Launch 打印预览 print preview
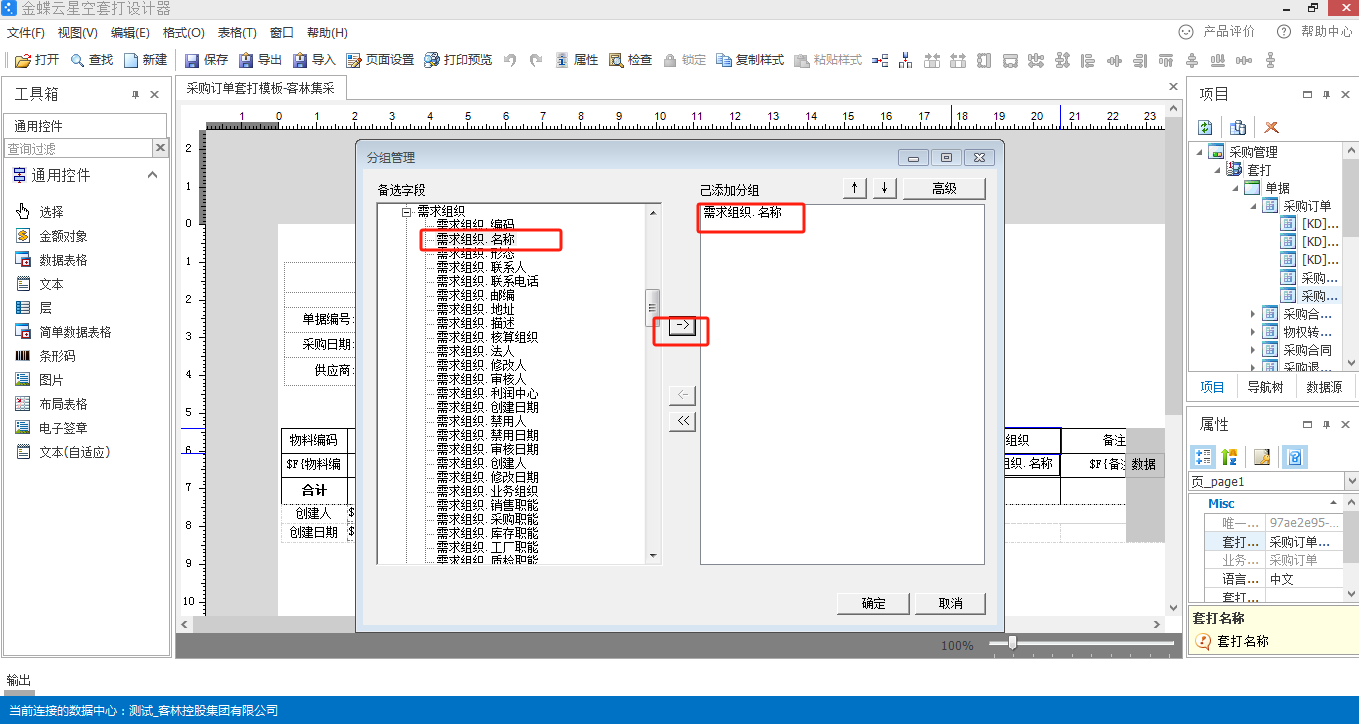Screen dimensions: 1359x724 coord(457,60)
